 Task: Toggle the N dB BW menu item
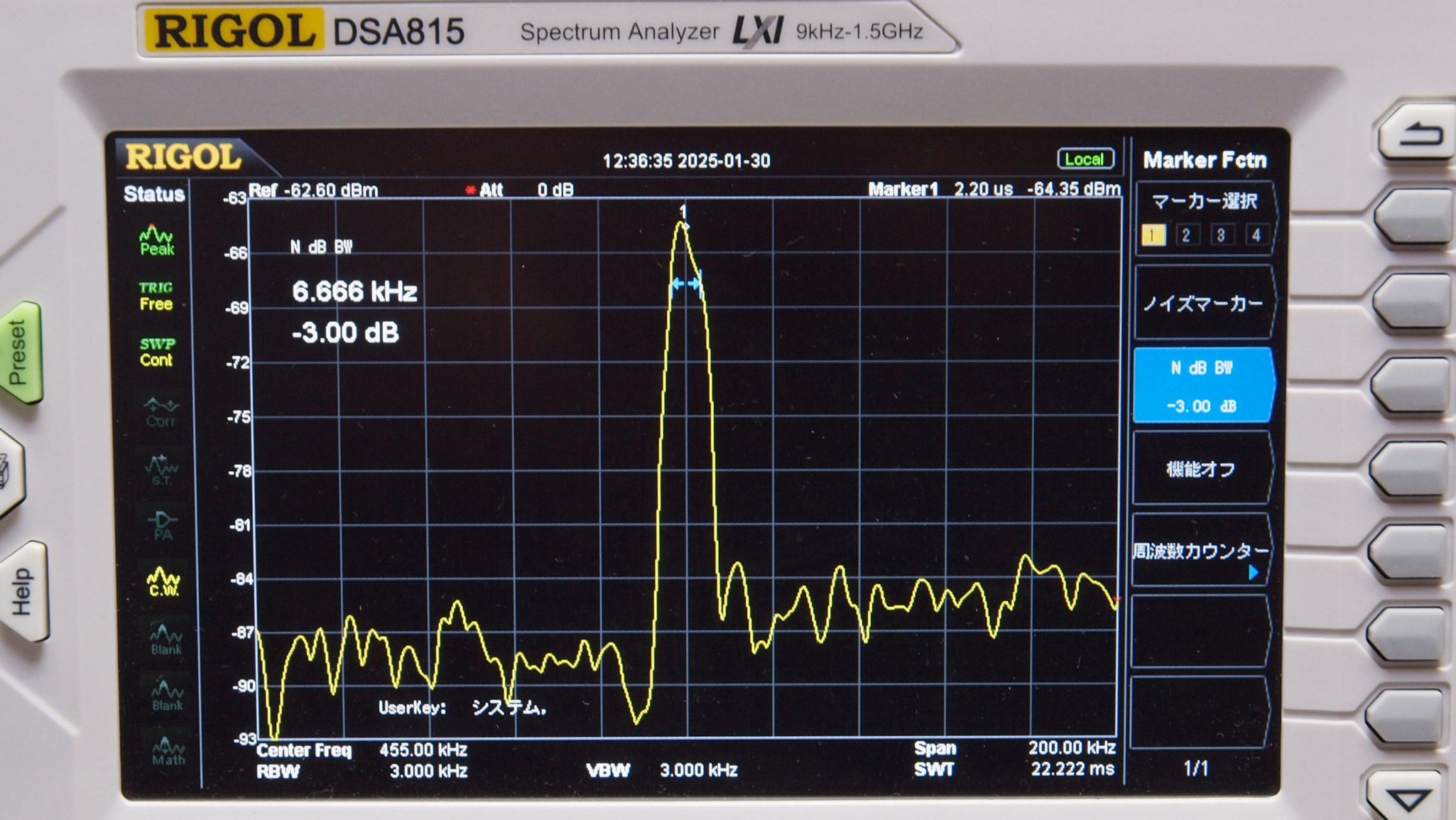click(x=1202, y=386)
